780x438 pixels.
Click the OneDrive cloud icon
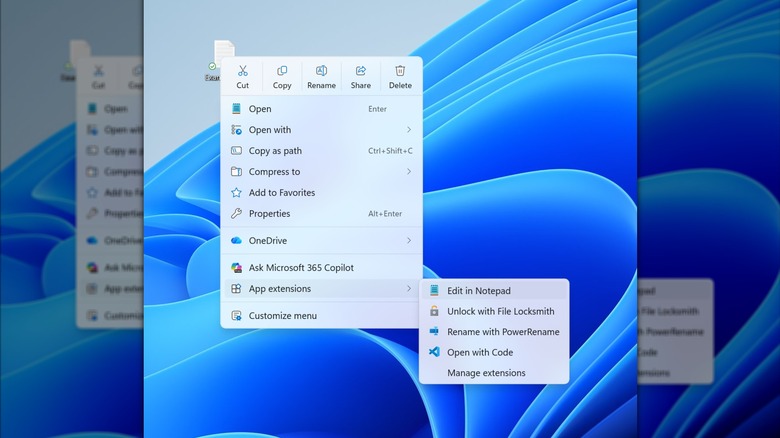(236, 240)
